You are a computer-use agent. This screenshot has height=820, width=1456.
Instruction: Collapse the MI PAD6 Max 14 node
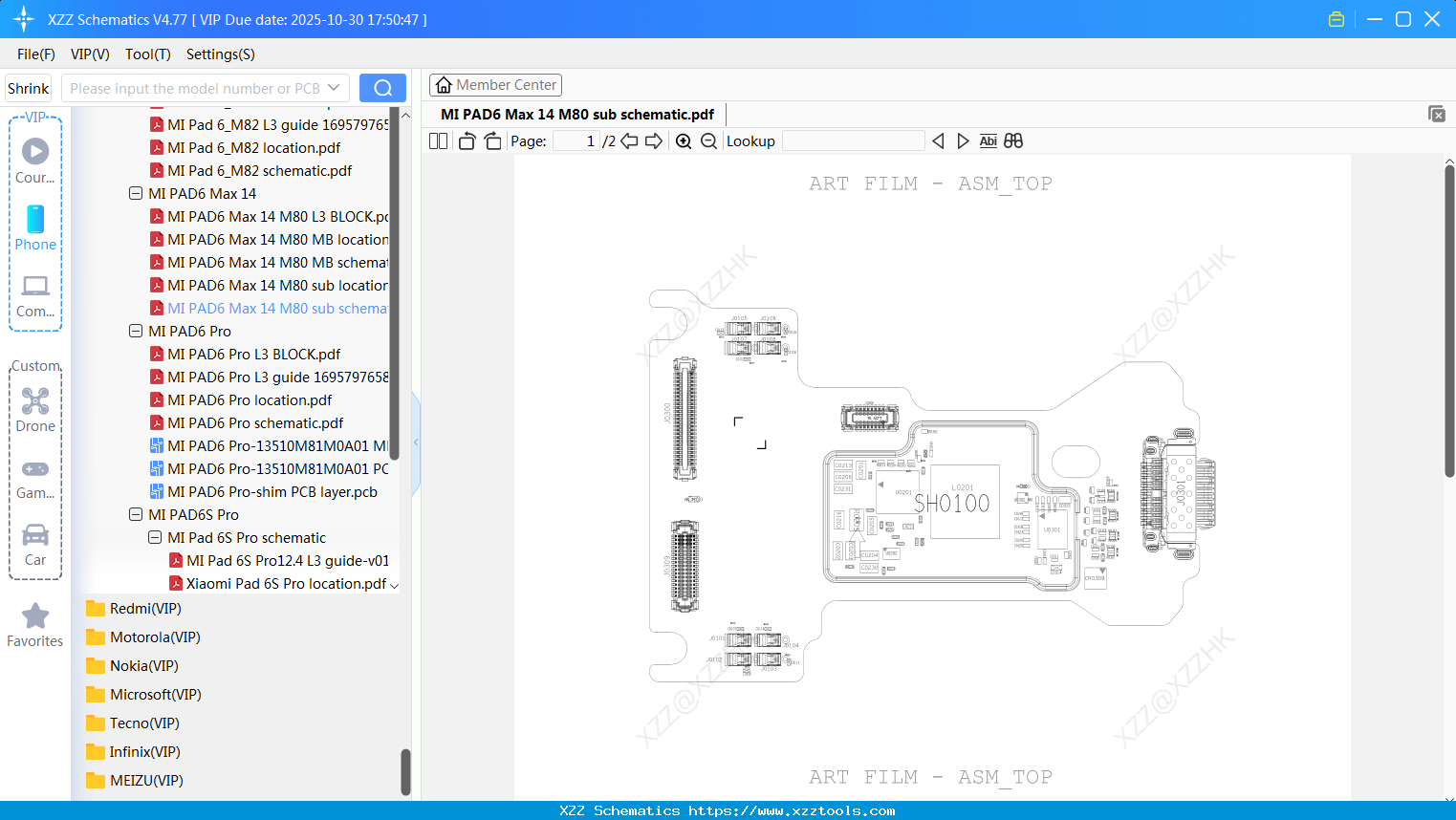(x=135, y=193)
